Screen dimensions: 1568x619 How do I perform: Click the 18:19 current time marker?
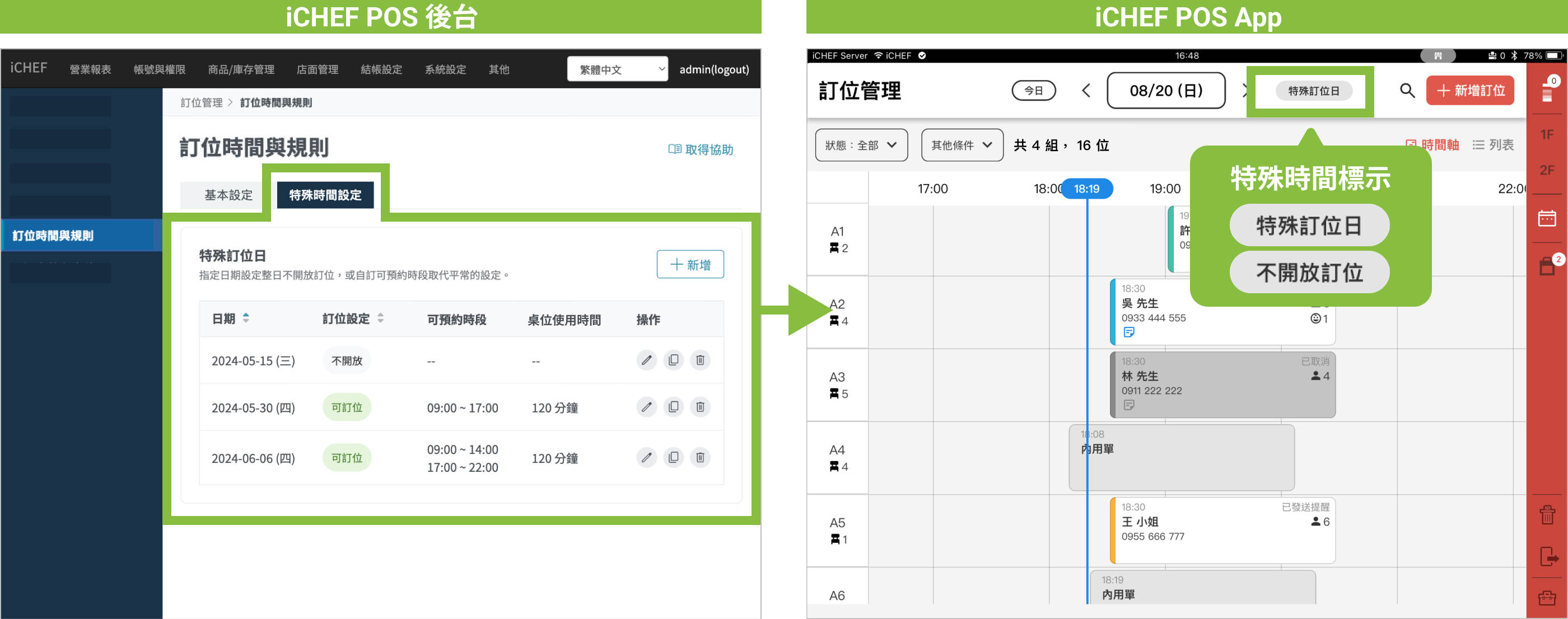(x=1086, y=189)
